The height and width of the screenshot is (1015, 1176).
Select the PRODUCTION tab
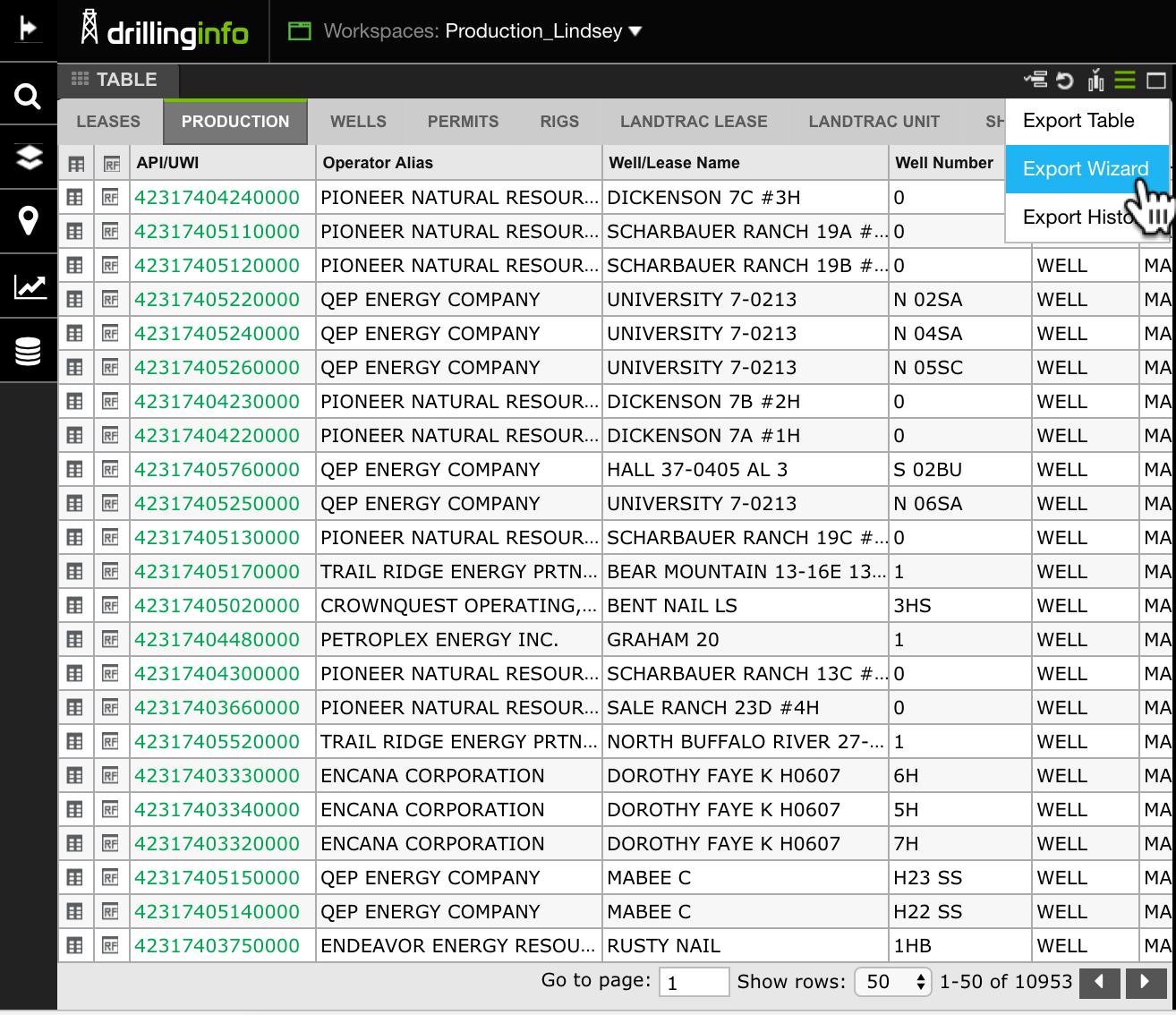(x=235, y=122)
